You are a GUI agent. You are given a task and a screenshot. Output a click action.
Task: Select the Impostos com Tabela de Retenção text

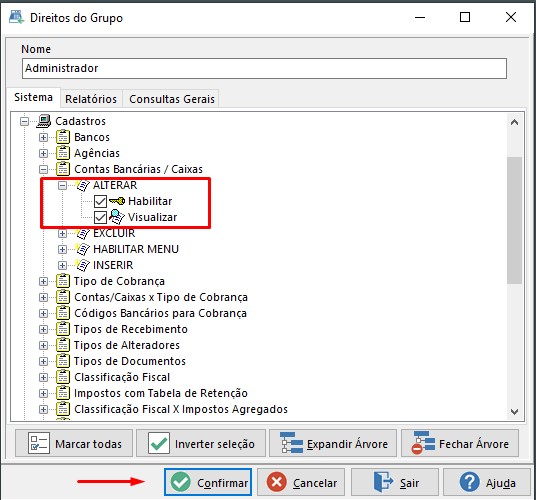(161, 393)
